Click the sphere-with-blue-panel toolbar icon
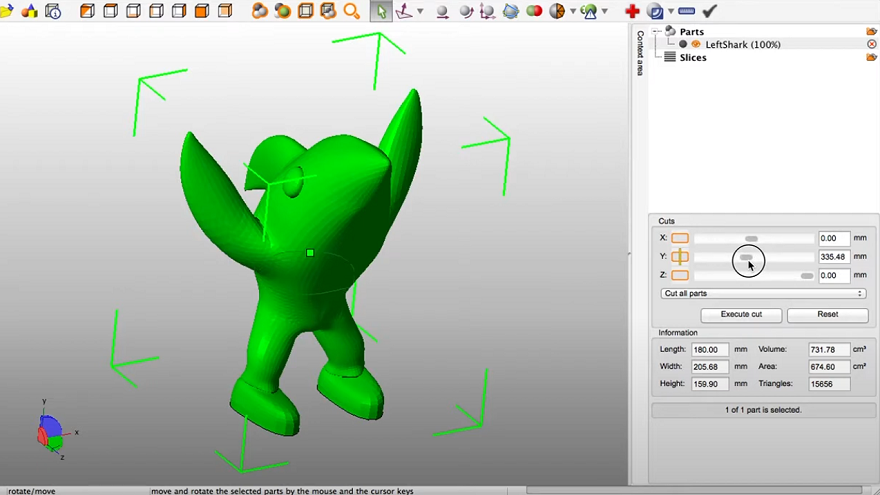The width and height of the screenshot is (880, 495). (654, 11)
